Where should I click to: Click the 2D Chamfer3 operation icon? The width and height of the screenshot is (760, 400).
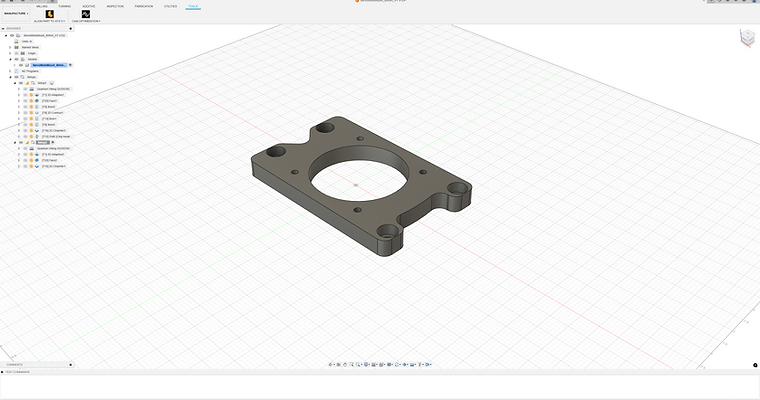(37, 130)
